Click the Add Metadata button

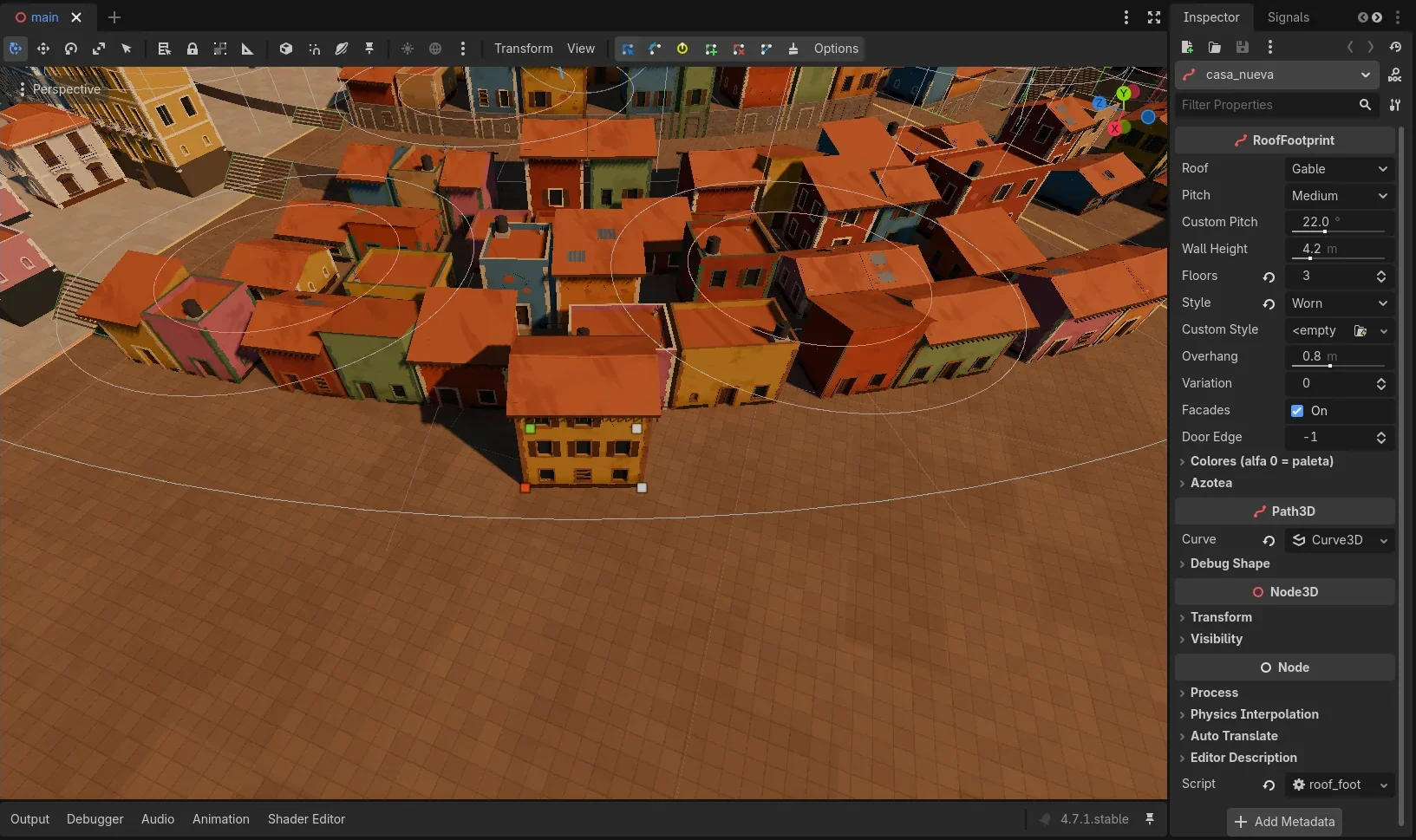1284,822
